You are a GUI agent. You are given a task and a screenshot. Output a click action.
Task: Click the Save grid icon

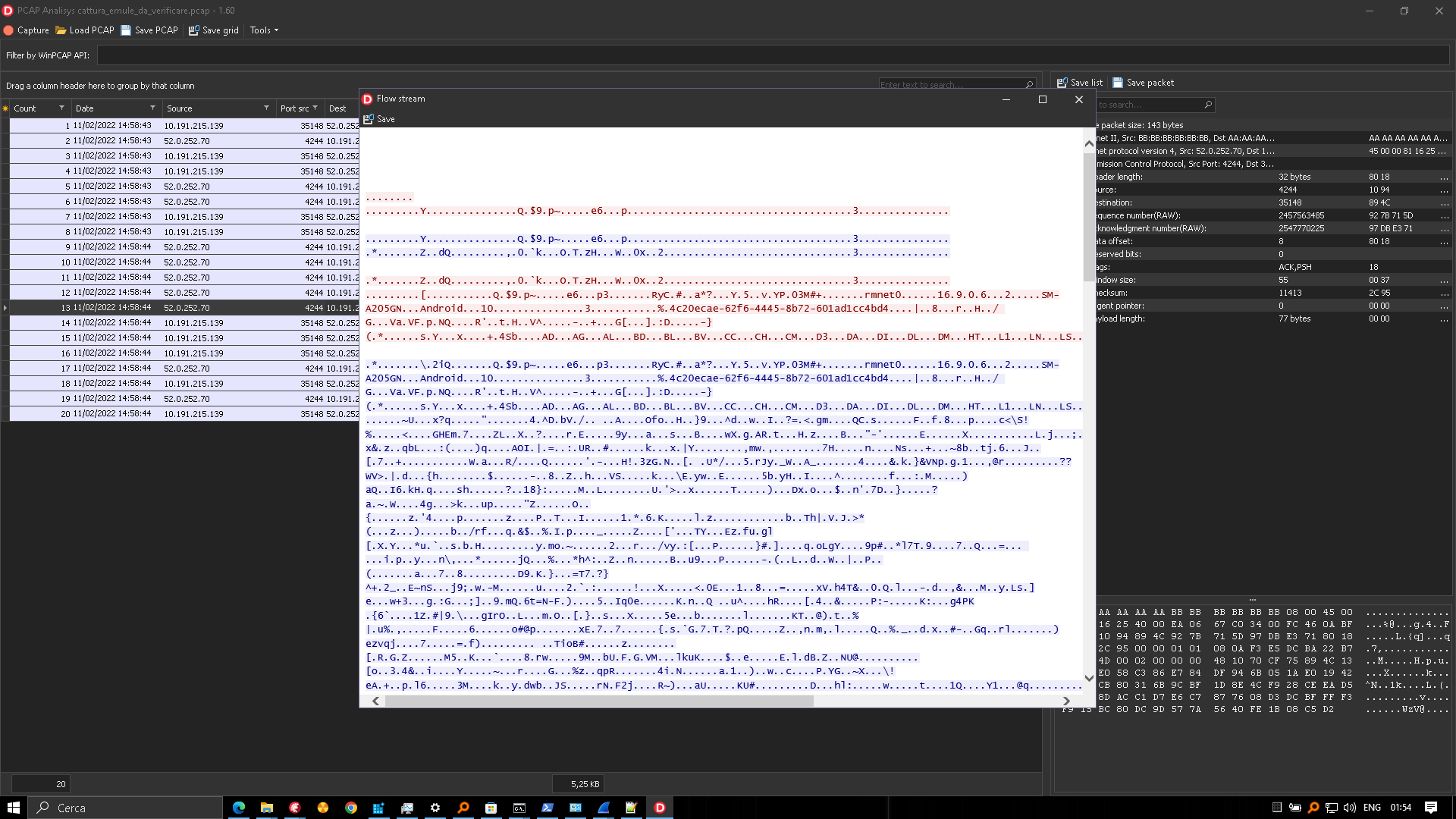click(193, 30)
